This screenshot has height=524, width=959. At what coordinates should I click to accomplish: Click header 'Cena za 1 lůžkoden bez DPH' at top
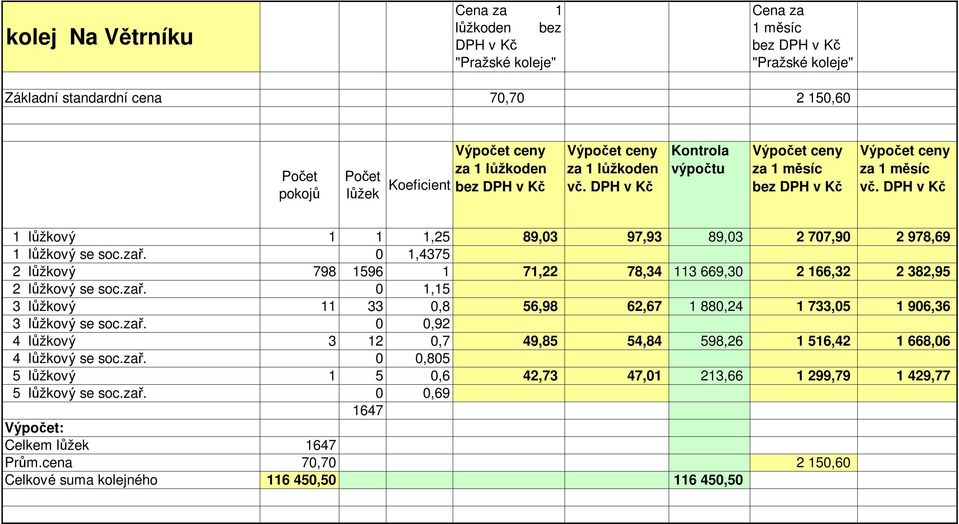[508, 37]
